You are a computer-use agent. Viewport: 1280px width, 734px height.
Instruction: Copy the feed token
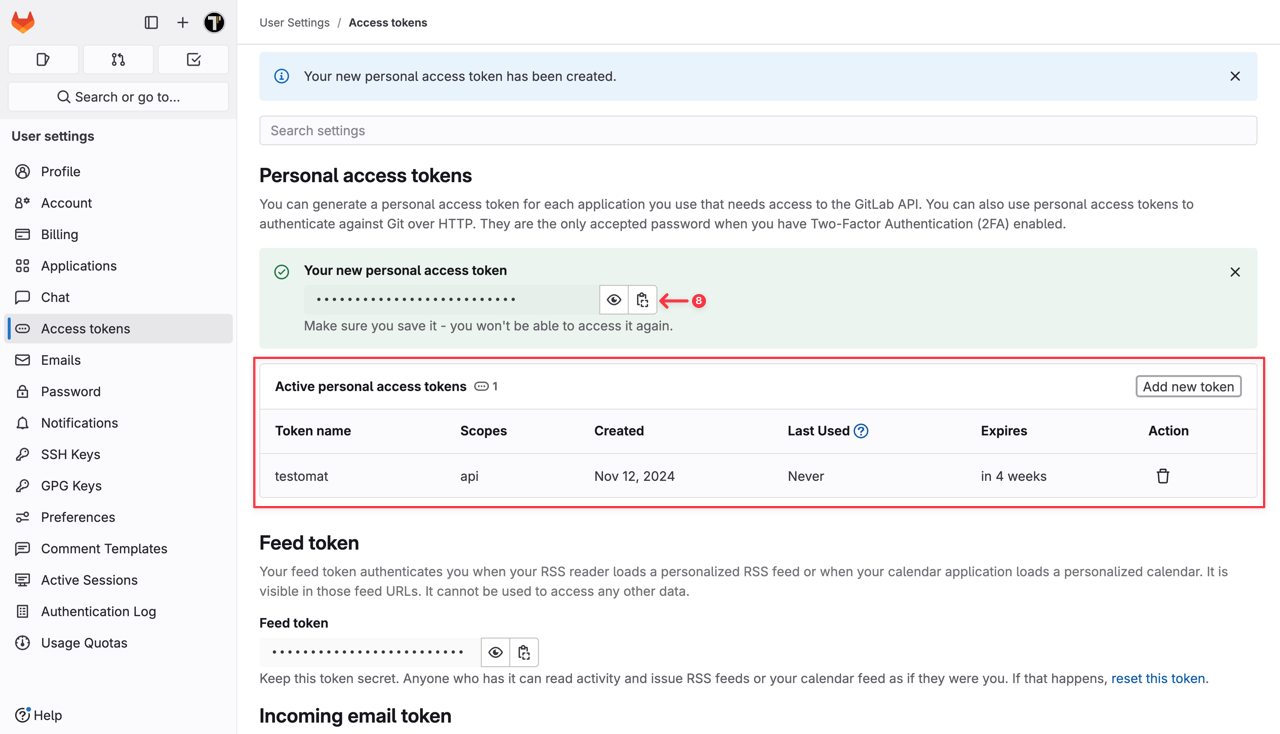click(x=523, y=651)
